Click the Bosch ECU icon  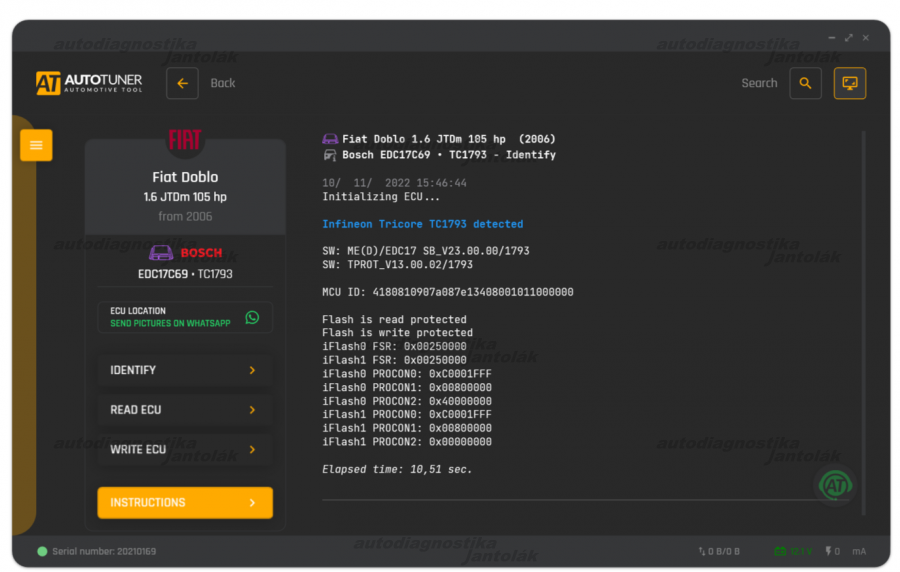161,252
